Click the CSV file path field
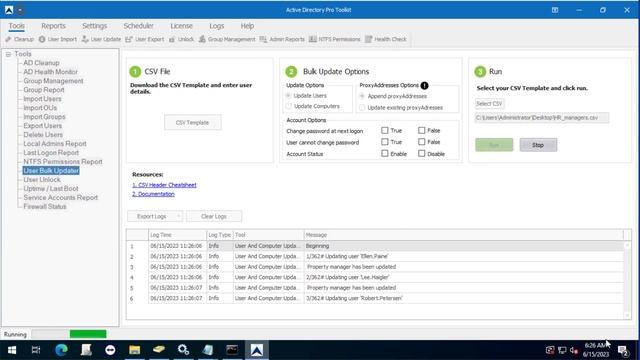640x360 pixels. 542,118
